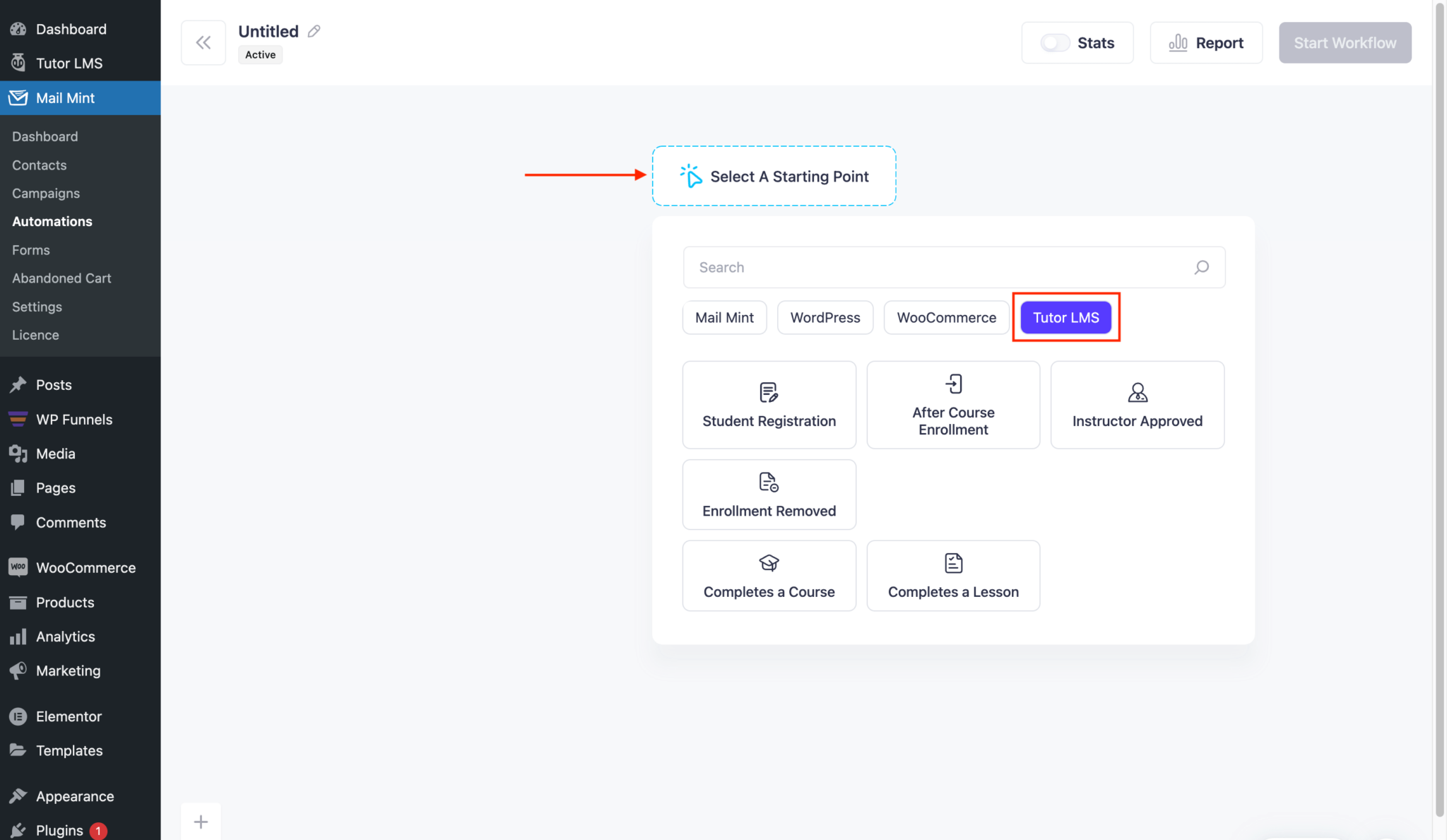Open the Report button
The width and height of the screenshot is (1447, 840).
tap(1206, 43)
